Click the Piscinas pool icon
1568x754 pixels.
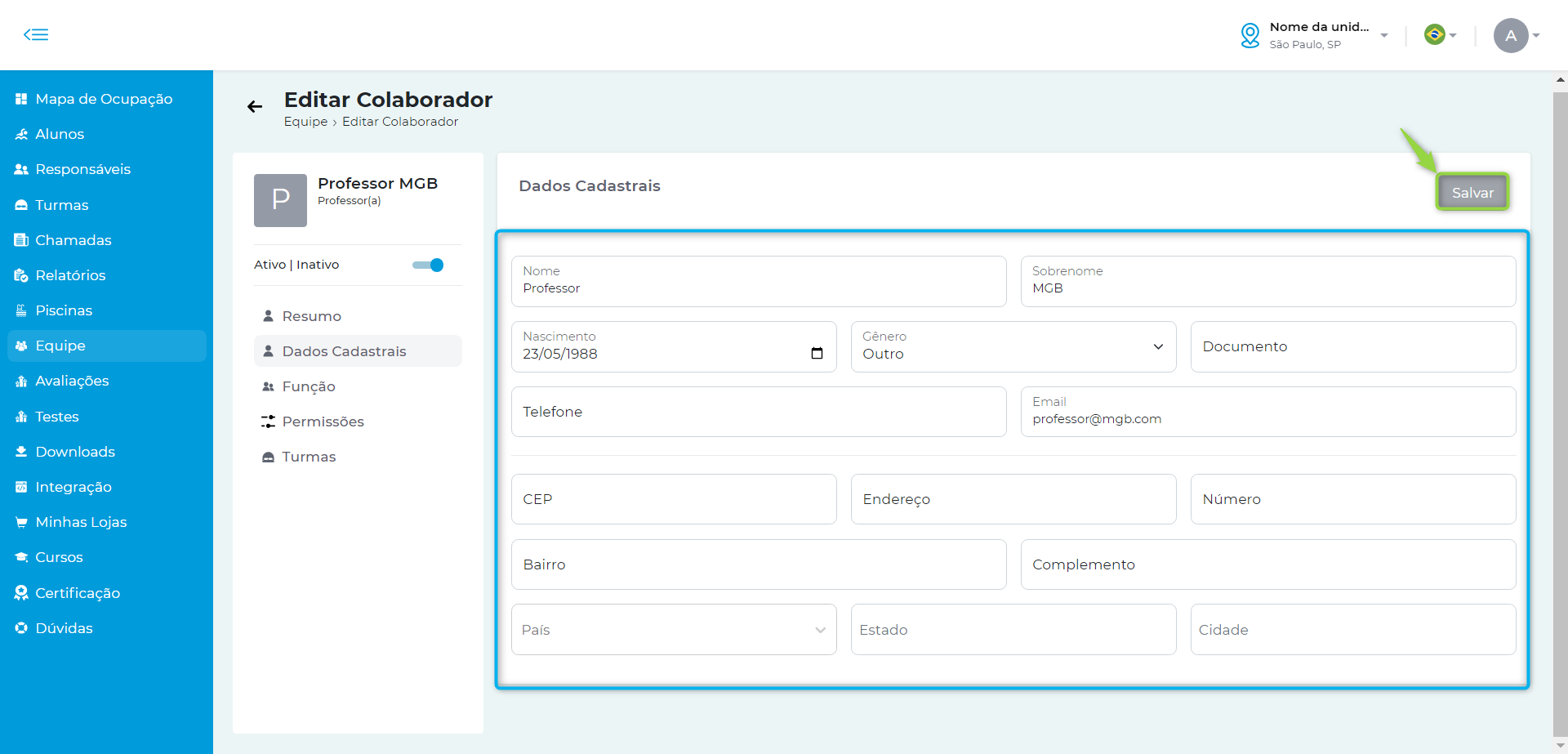click(x=21, y=310)
